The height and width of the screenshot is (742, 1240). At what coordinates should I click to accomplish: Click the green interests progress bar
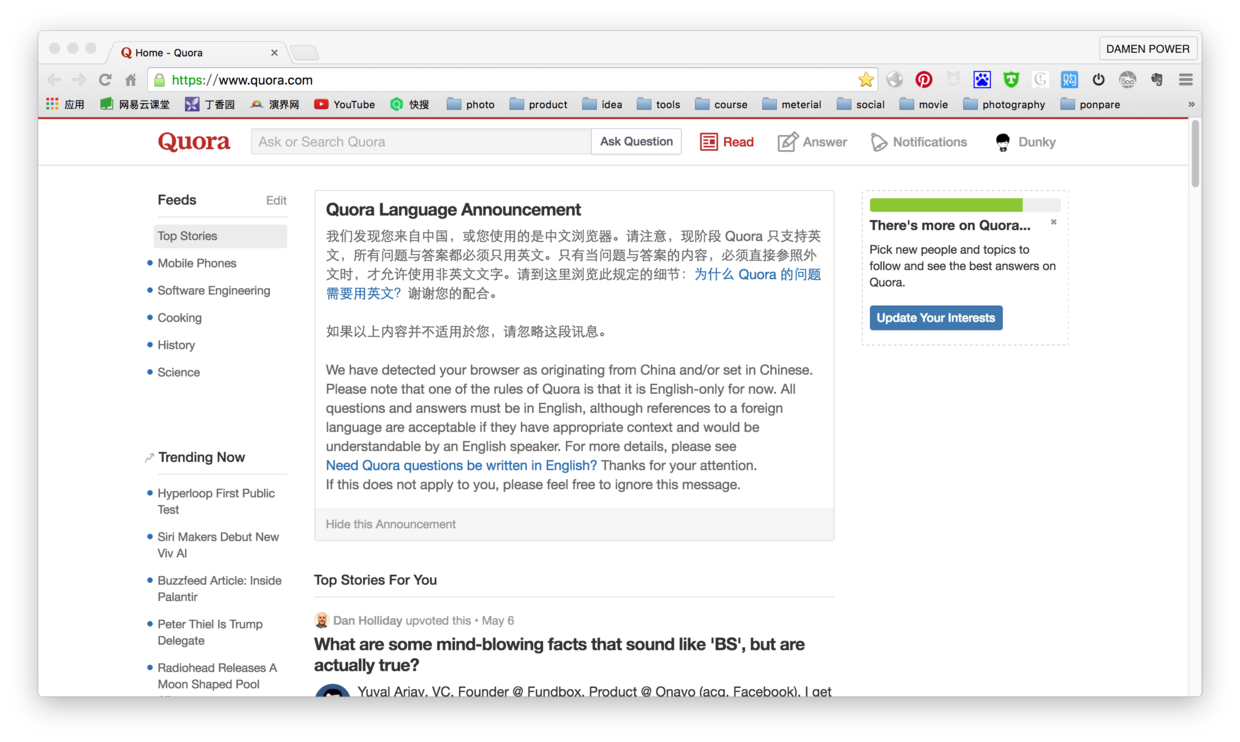click(946, 205)
